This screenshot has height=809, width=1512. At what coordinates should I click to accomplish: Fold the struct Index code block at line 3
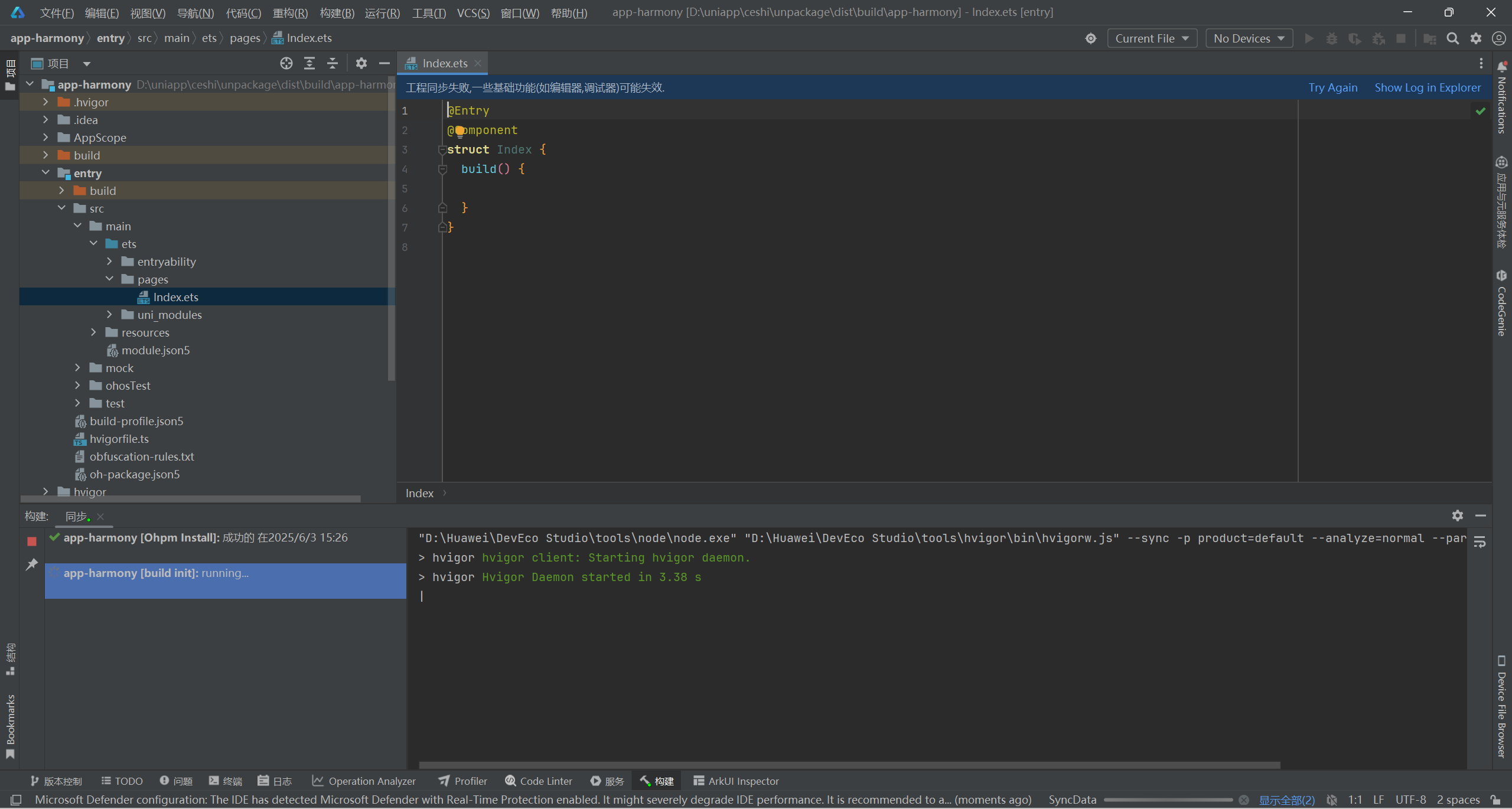(442, 150)
